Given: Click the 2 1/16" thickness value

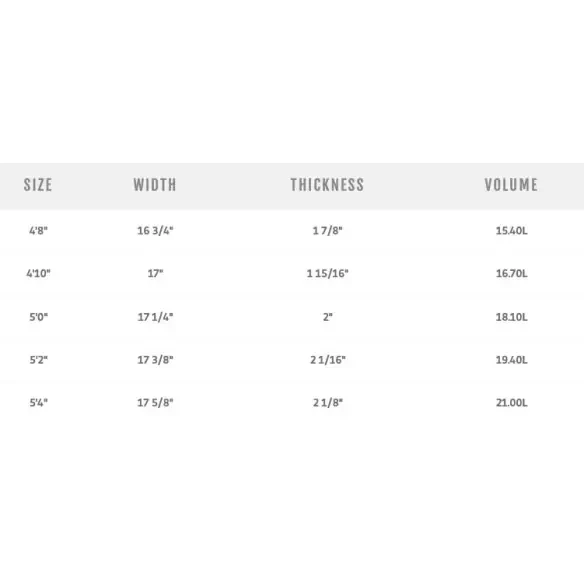Looking at the screenshot, I should click(x=328, y=360).
